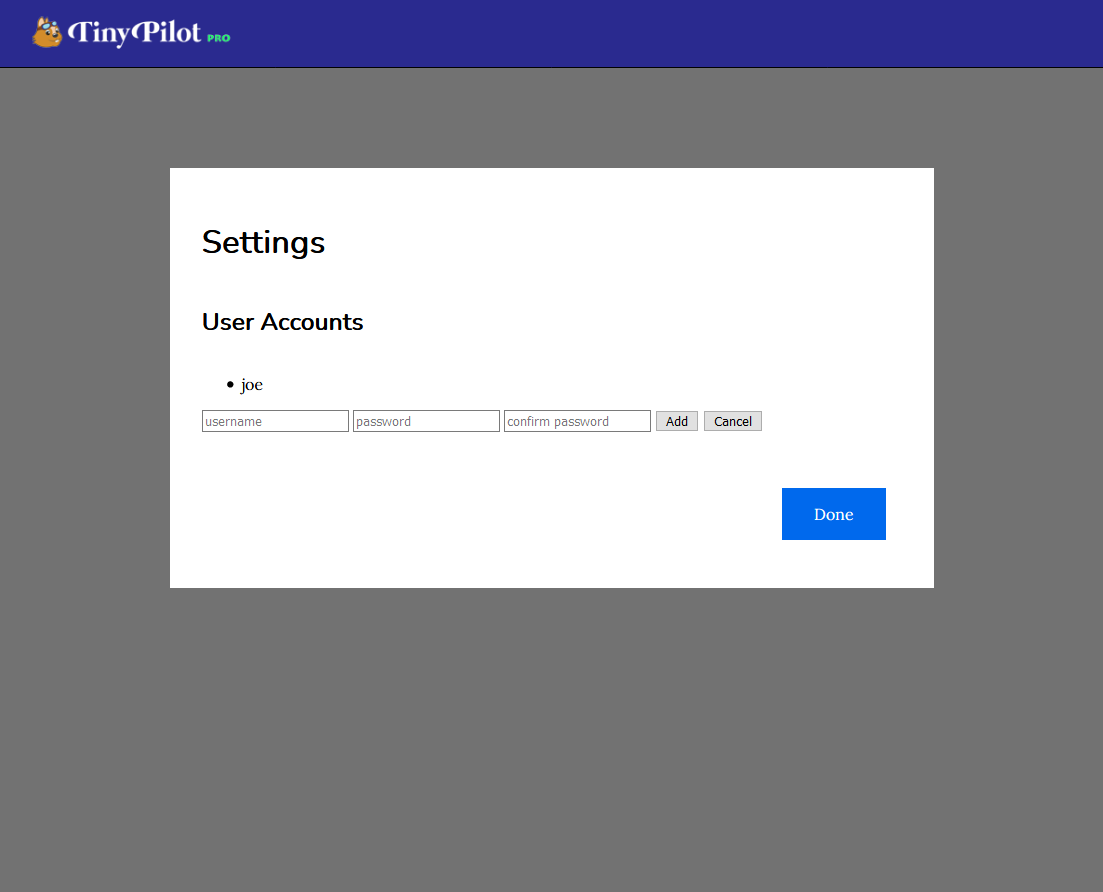Click the User Accounts heading
This screenshot has height=892, width=1103.
tap(282, 321)
